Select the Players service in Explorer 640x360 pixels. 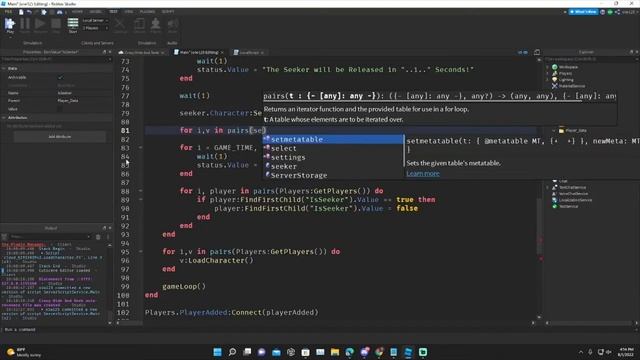pos(565,73)
